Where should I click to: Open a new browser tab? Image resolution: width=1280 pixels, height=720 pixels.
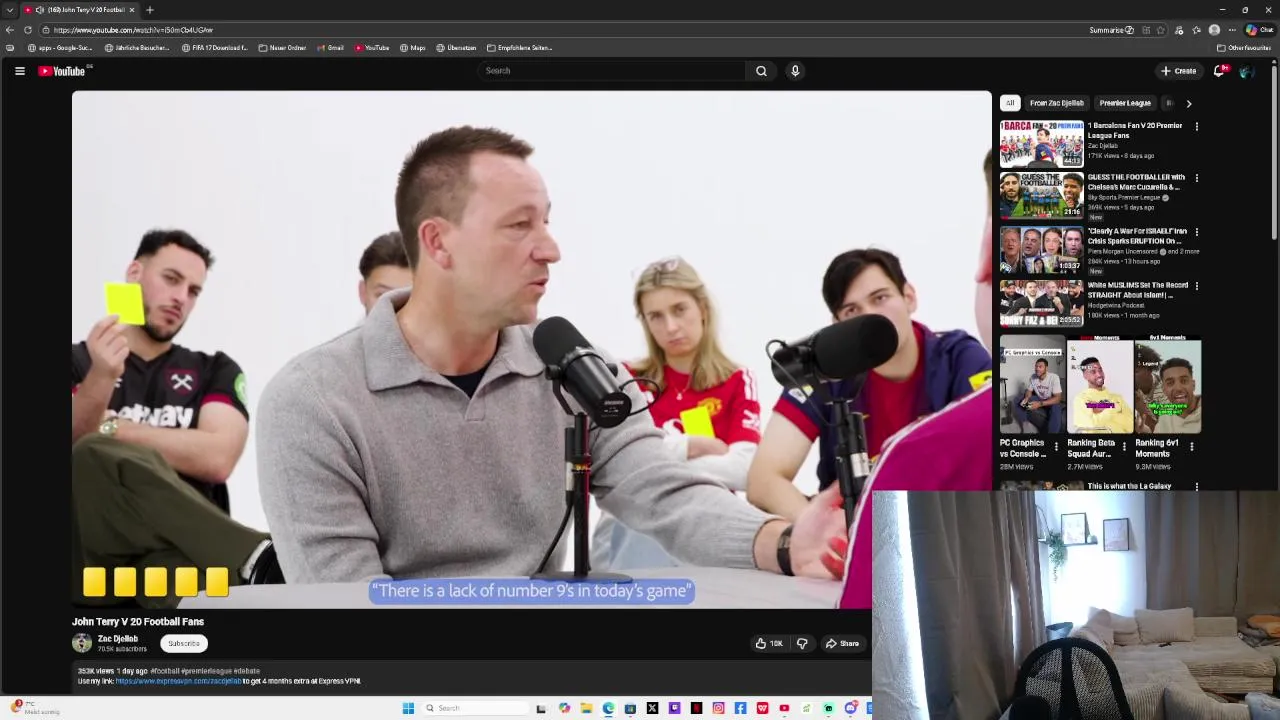point(149,10)
